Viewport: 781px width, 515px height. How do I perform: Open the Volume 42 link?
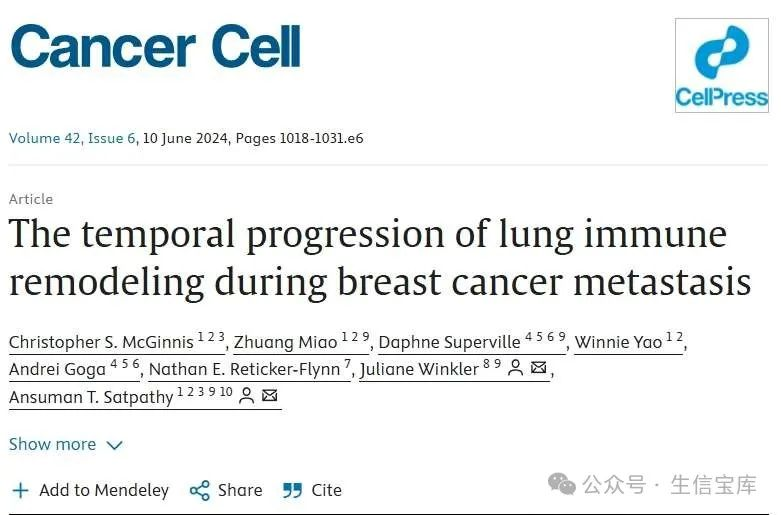click(x=44, y=138)
